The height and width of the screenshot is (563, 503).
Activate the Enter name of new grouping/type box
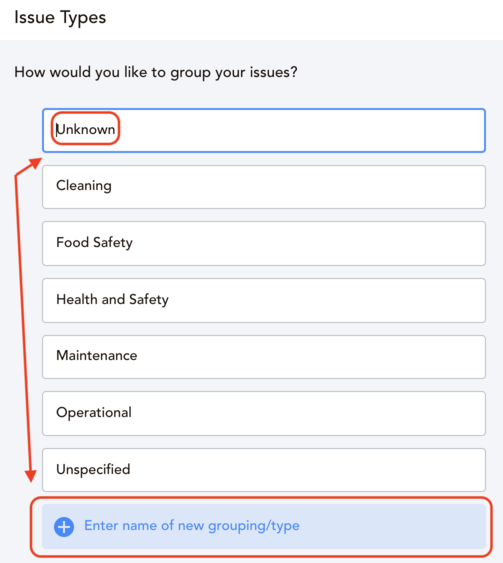coord(264,526)
